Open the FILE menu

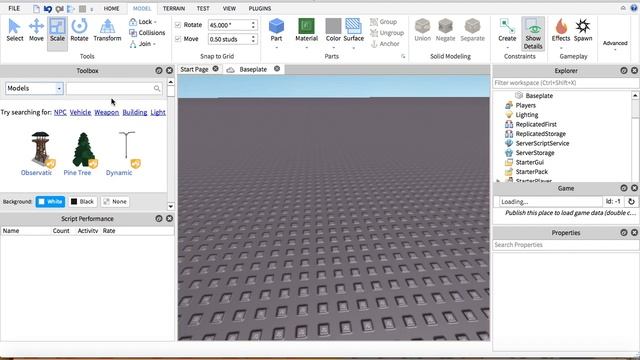(14, 8)
